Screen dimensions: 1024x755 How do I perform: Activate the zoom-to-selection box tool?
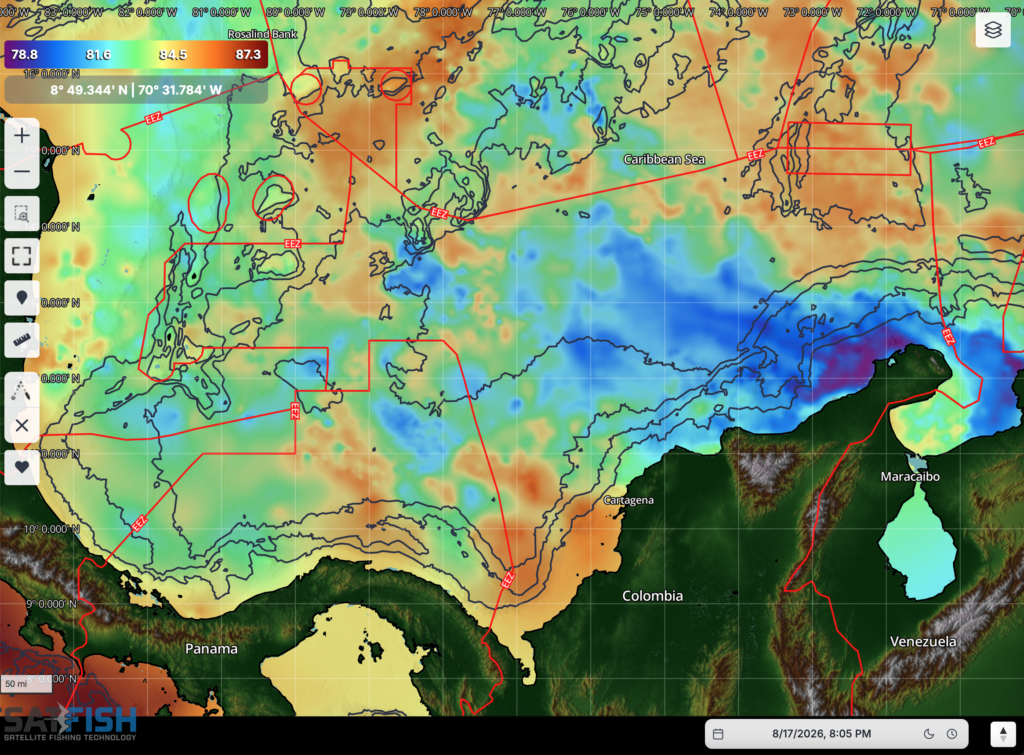pos(22,214)
